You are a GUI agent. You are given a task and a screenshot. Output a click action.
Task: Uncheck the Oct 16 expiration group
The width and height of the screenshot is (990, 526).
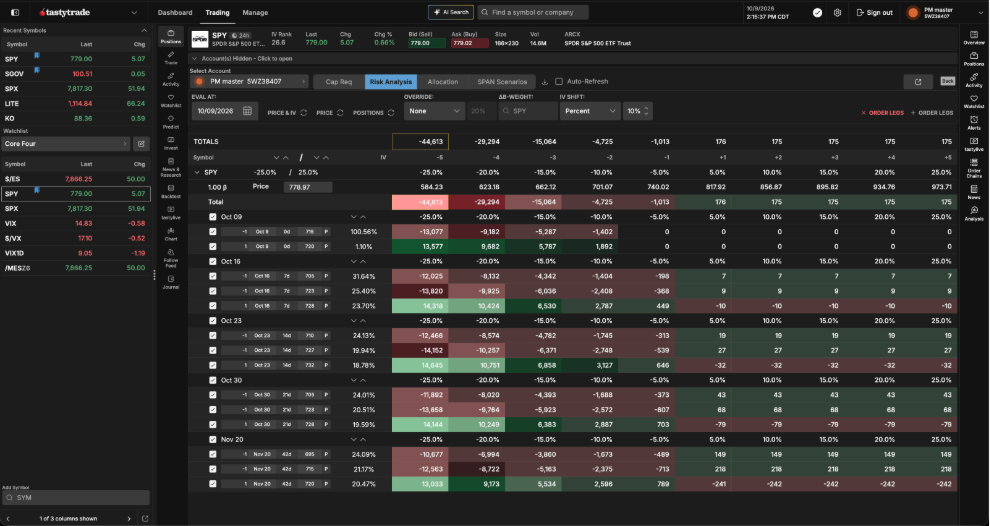213,261
